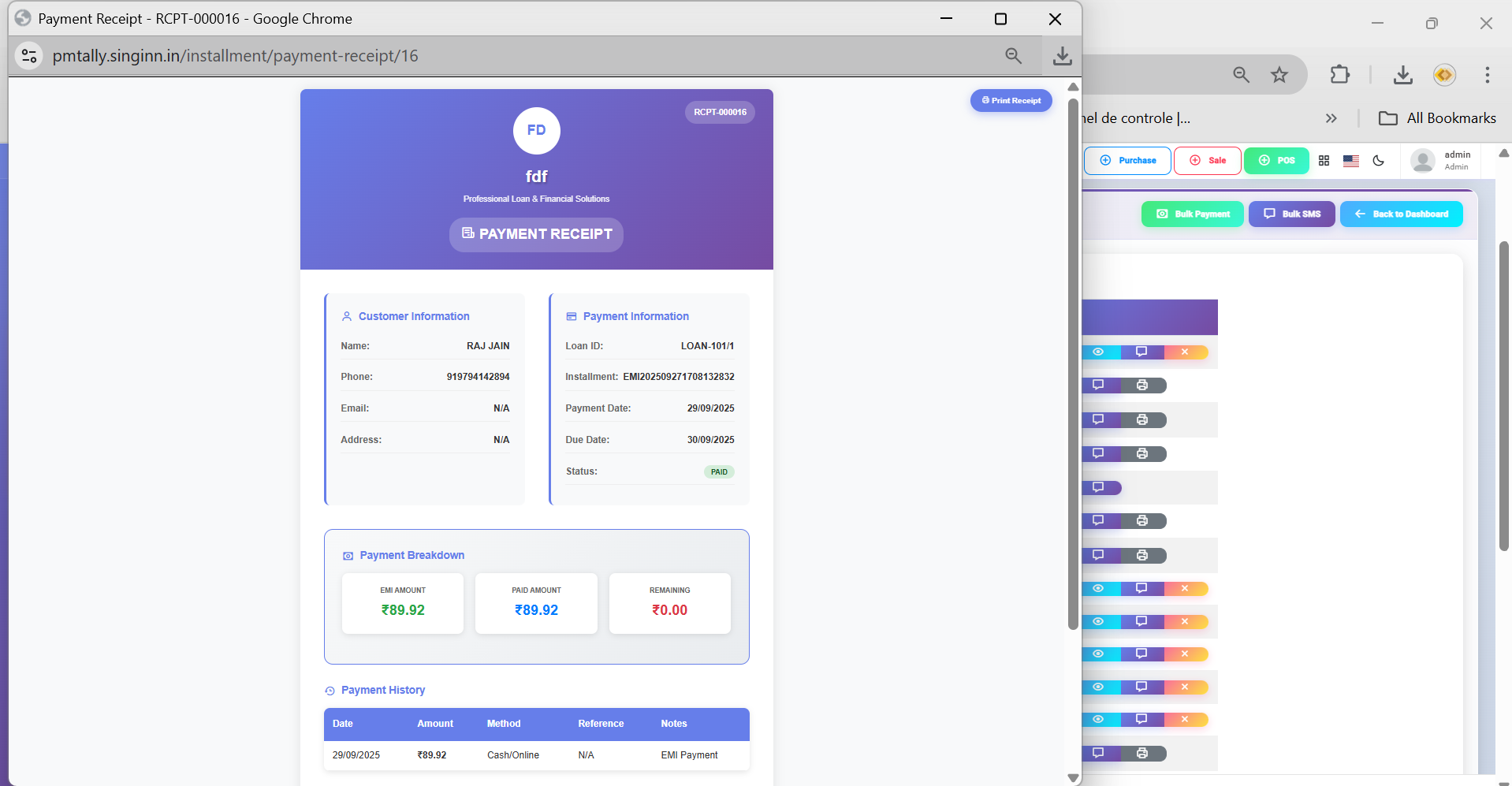This screenshot has width=1512, height=786.
Task: Open the apps grid icon in header
Action: point(1324,161)
